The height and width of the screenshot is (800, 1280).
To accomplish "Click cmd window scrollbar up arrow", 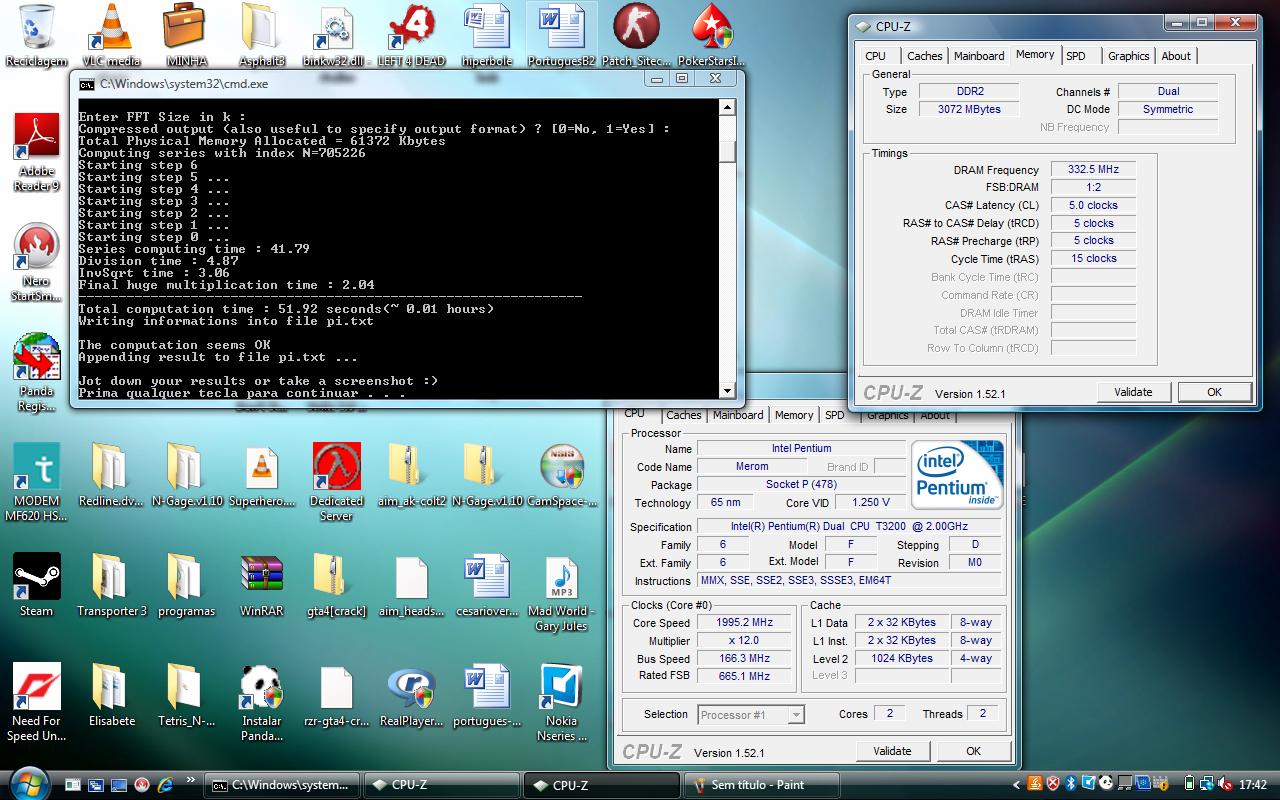I will point(728,107).
